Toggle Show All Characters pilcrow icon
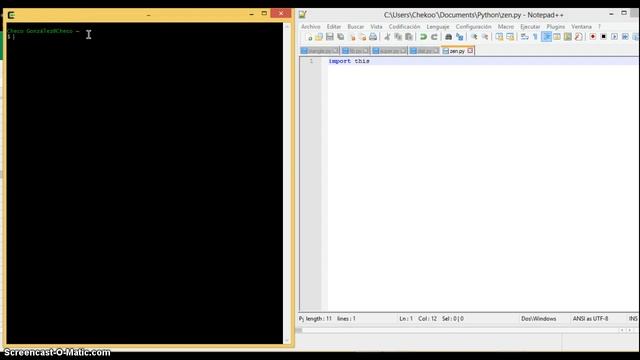The image size is (640, 360). 535,37
